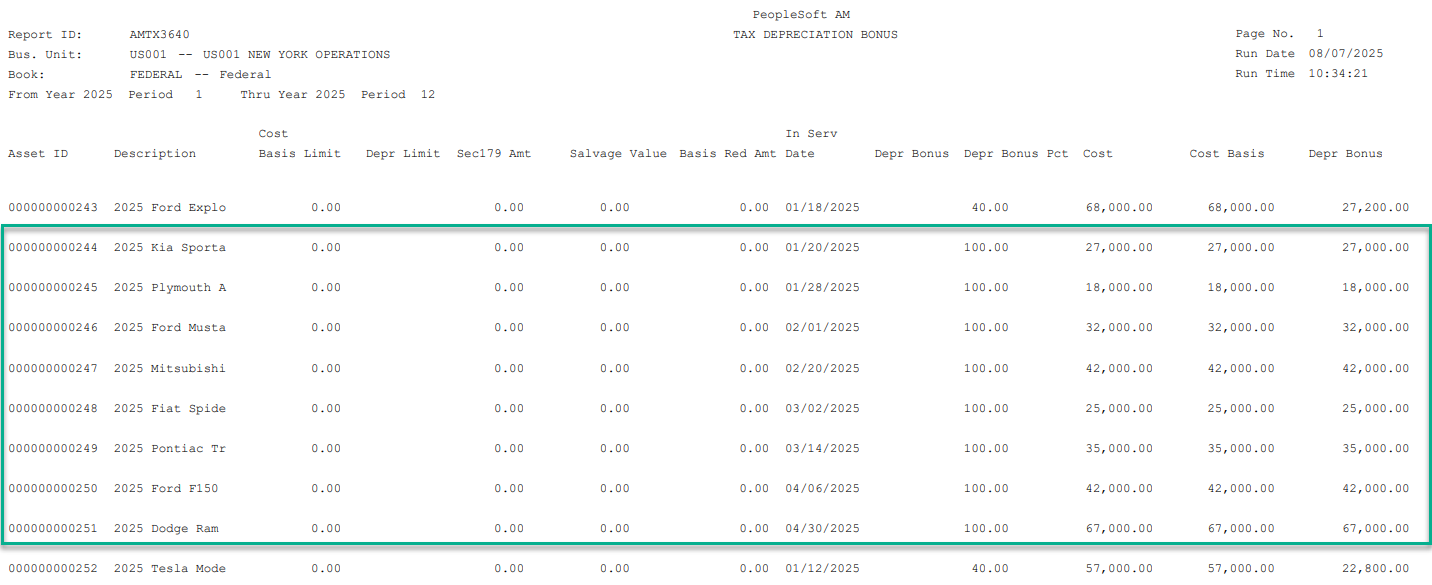
Task: Click asset ID 000000000243
Action: 53,208
